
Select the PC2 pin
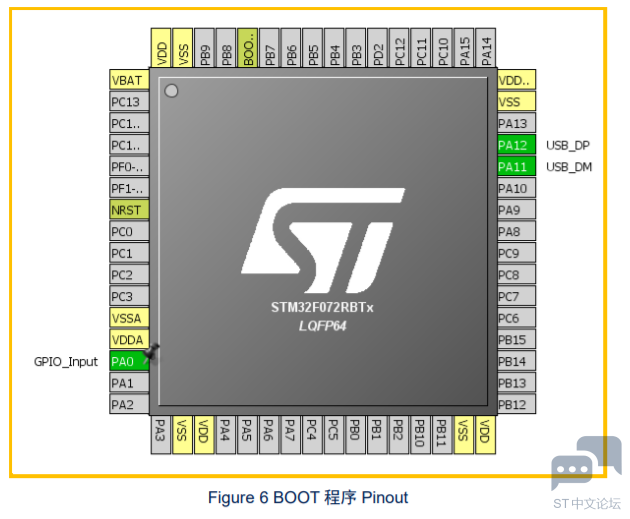coord(129,275)
